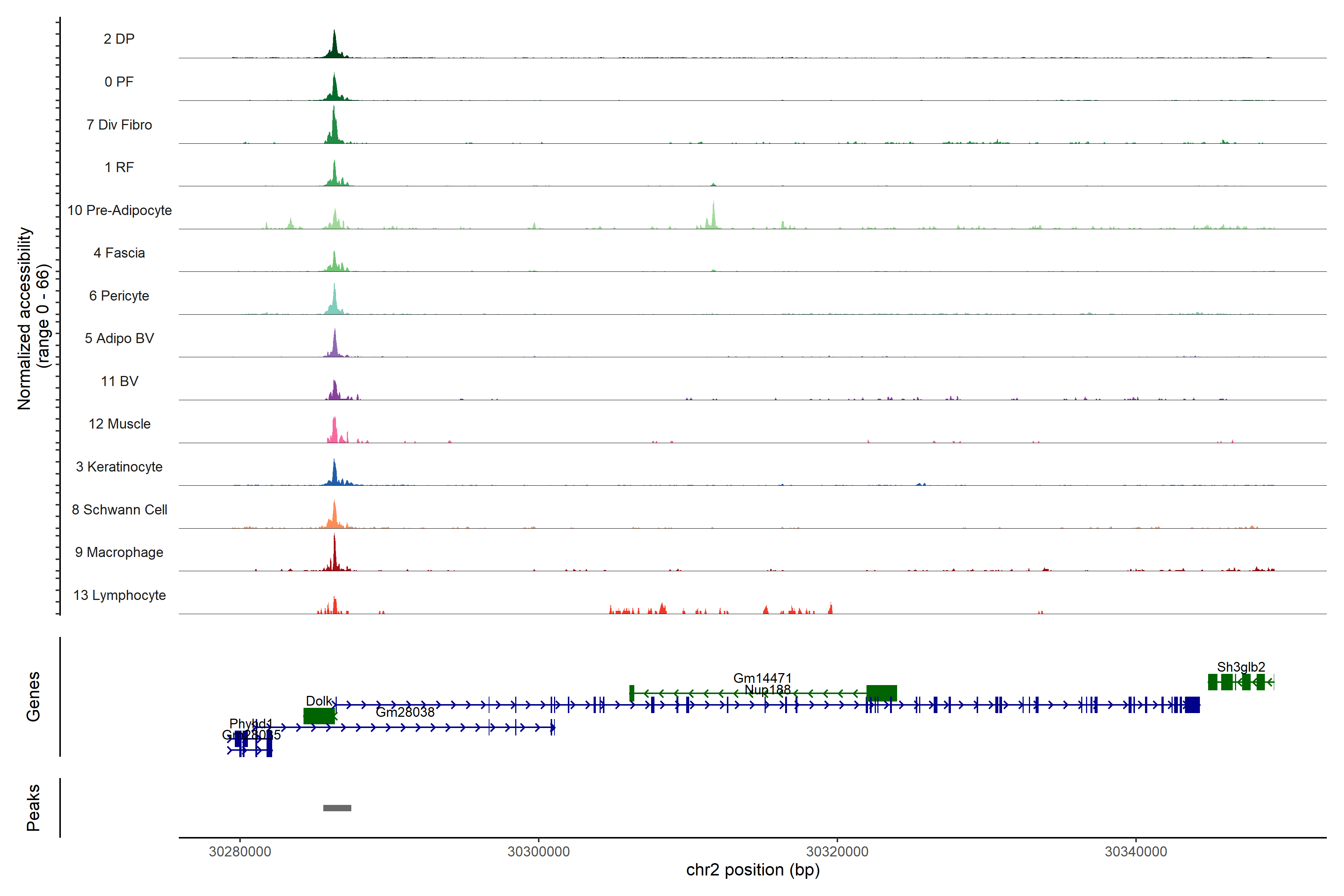Click the Dolk gene label
The image size is (1344, 896).
(x=319, y=701)
